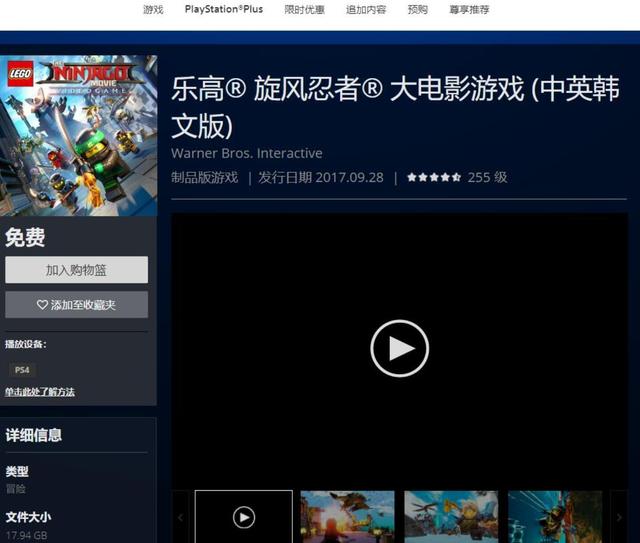Select the yellow ninja close-up screenshot thumbnail

pyautogui.click(x=451, y=517)
